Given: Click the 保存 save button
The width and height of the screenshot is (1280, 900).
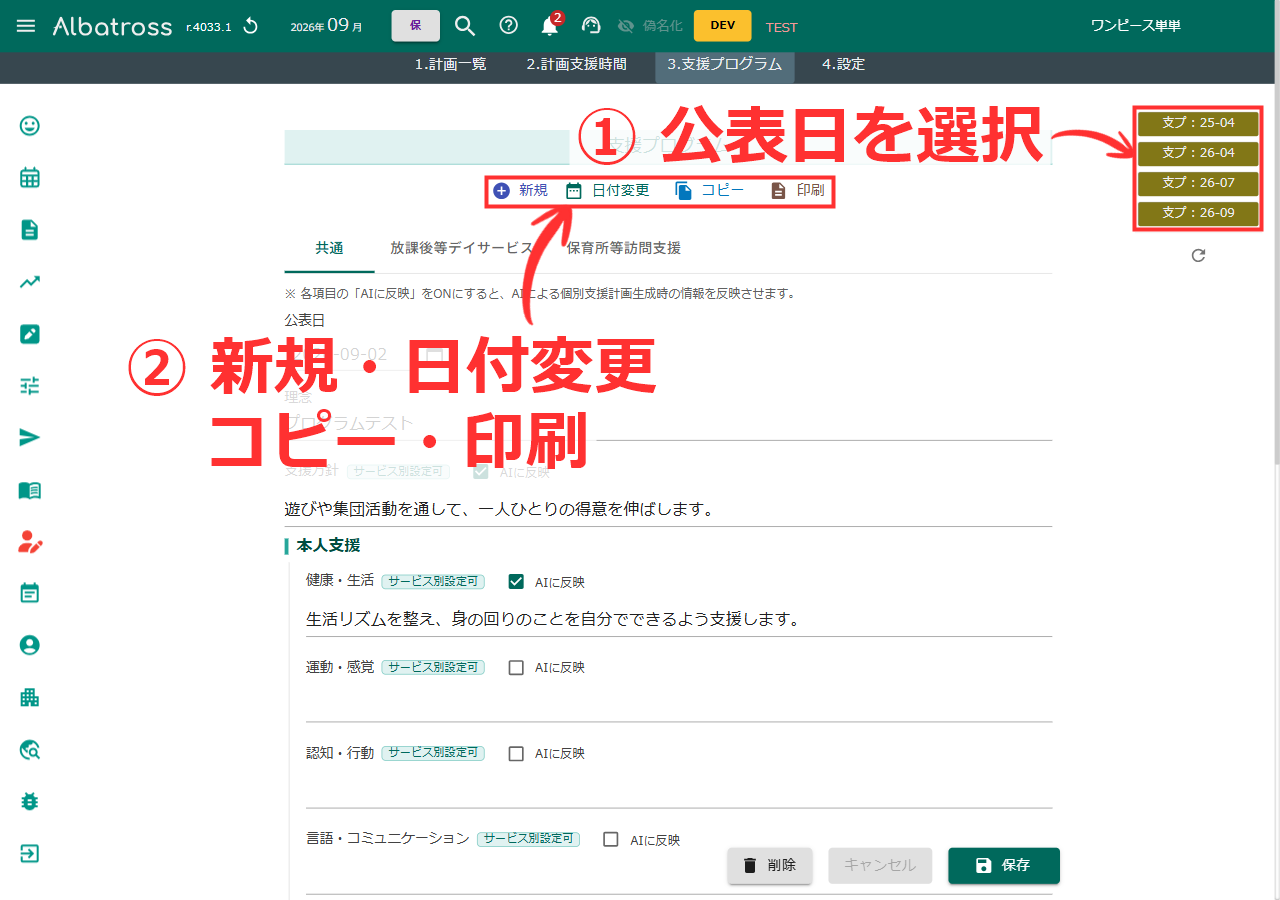Looking at the screenshot, I should [x=1004, y=866].
